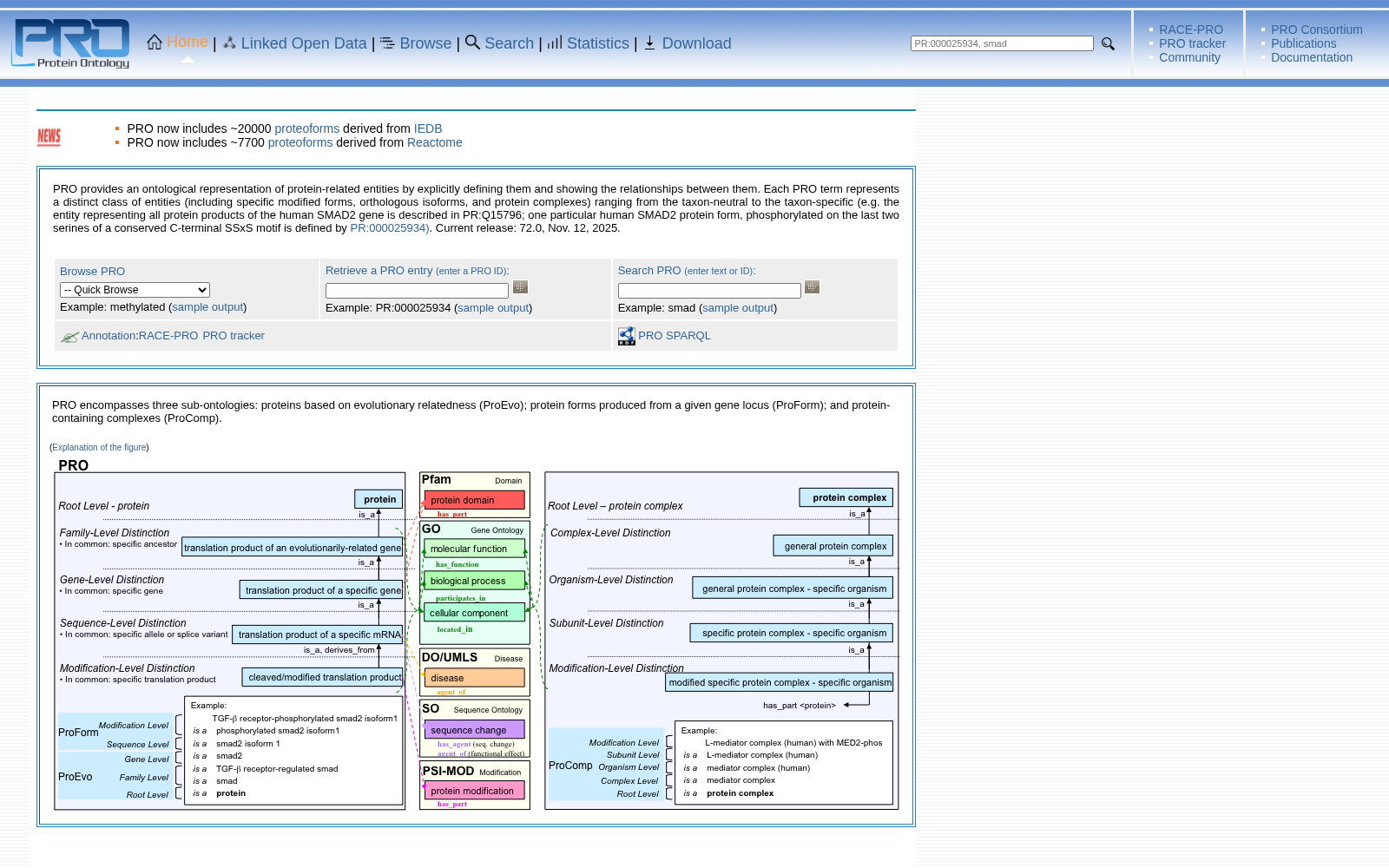Open the Statistics menu item
Image resolution: width=1389 pixels, height=868 pixels.
pyautogui.click(x=598, y=43)
